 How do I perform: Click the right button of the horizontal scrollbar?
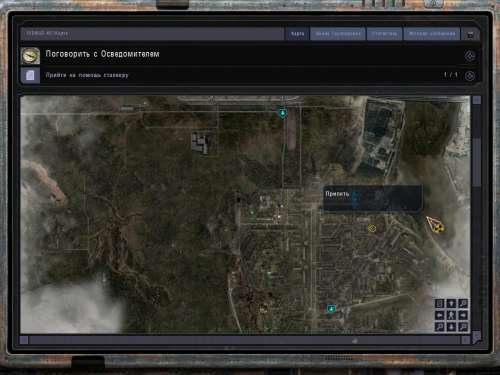point(466,340)
